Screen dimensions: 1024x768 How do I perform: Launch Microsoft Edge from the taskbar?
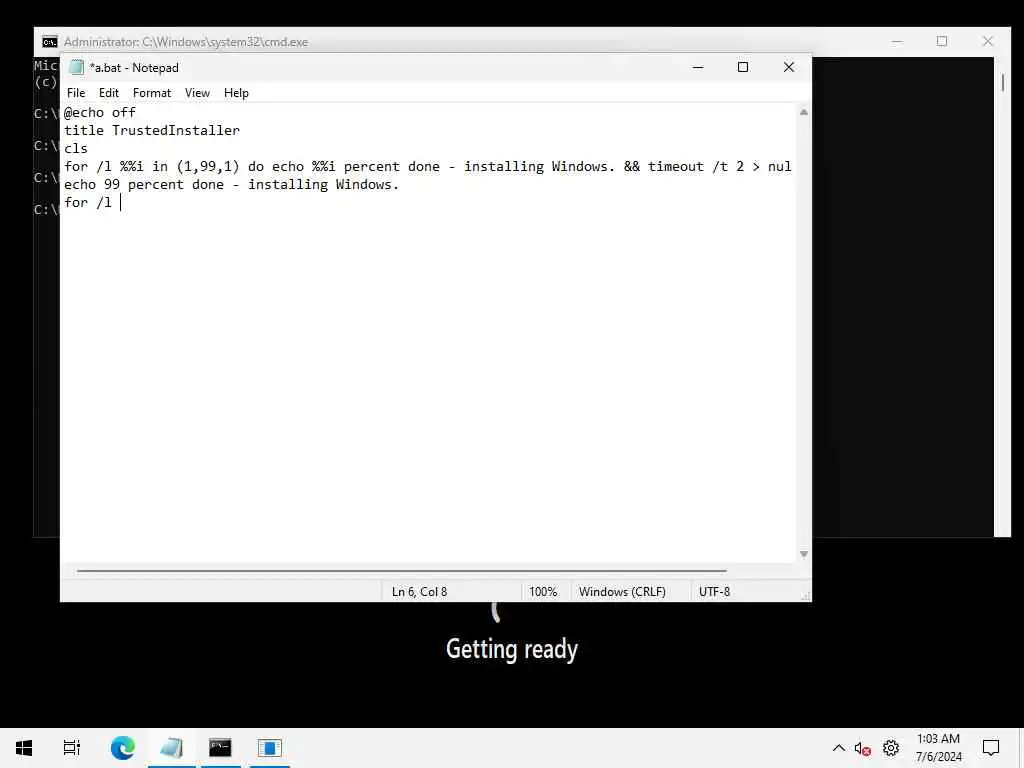[122, 748]
